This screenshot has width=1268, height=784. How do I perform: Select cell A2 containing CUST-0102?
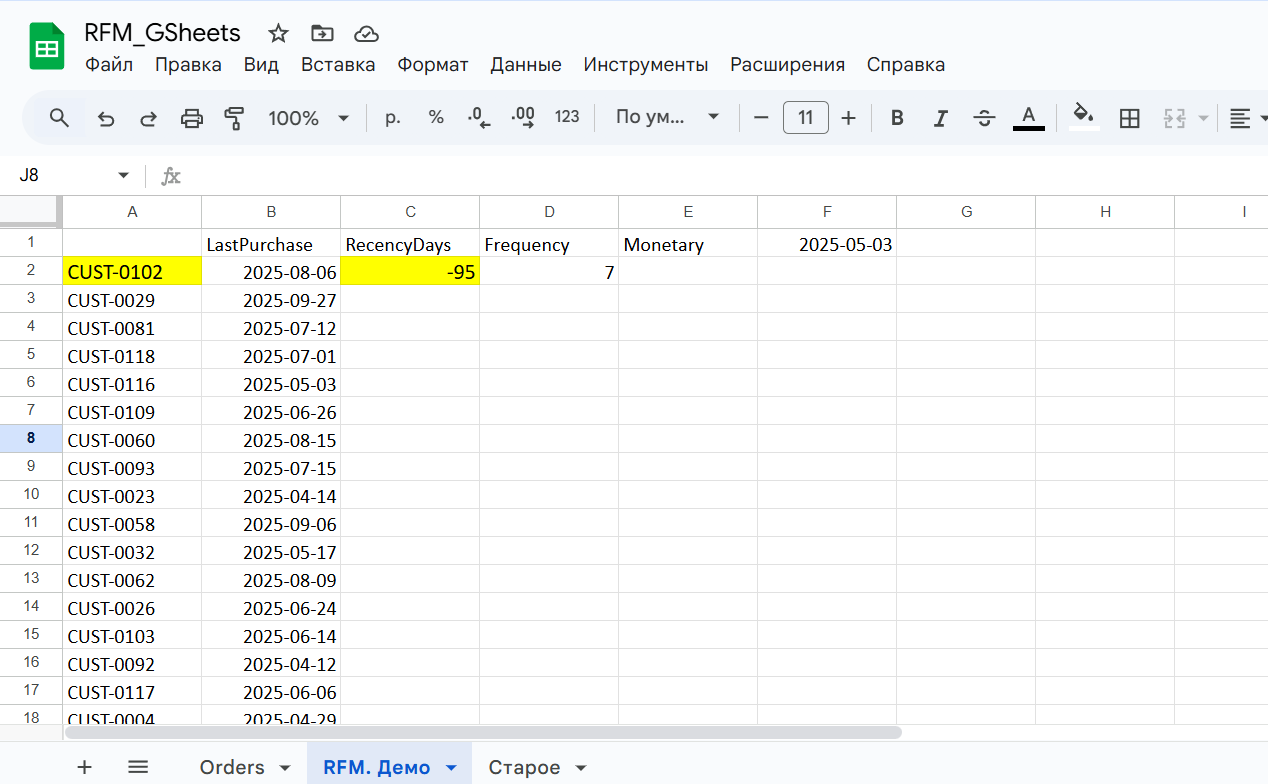[x=132, y=272]
